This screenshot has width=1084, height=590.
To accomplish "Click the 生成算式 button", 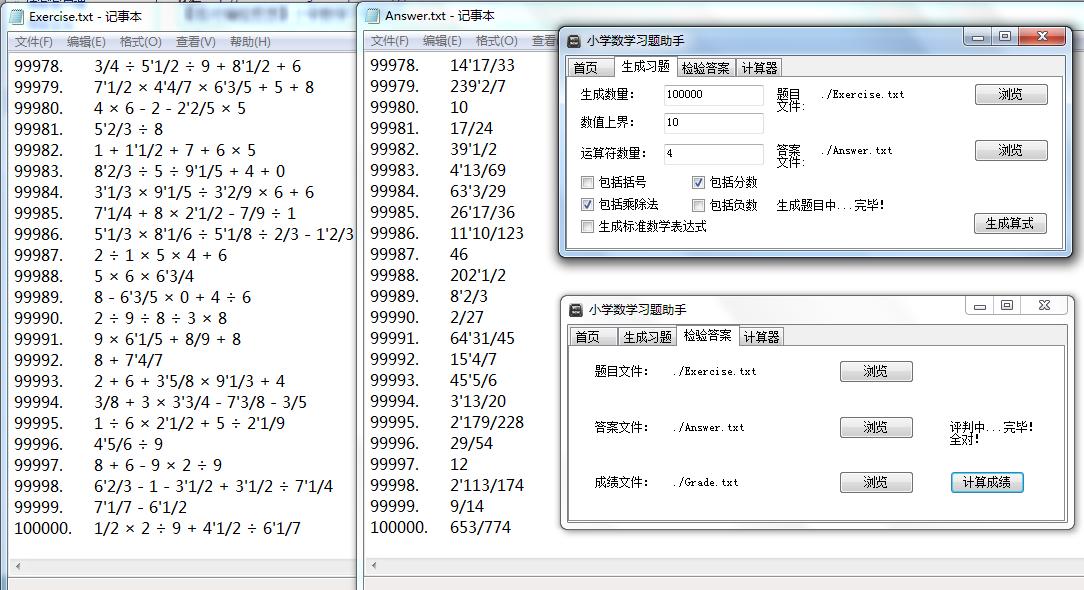I will click(1010, 223).
